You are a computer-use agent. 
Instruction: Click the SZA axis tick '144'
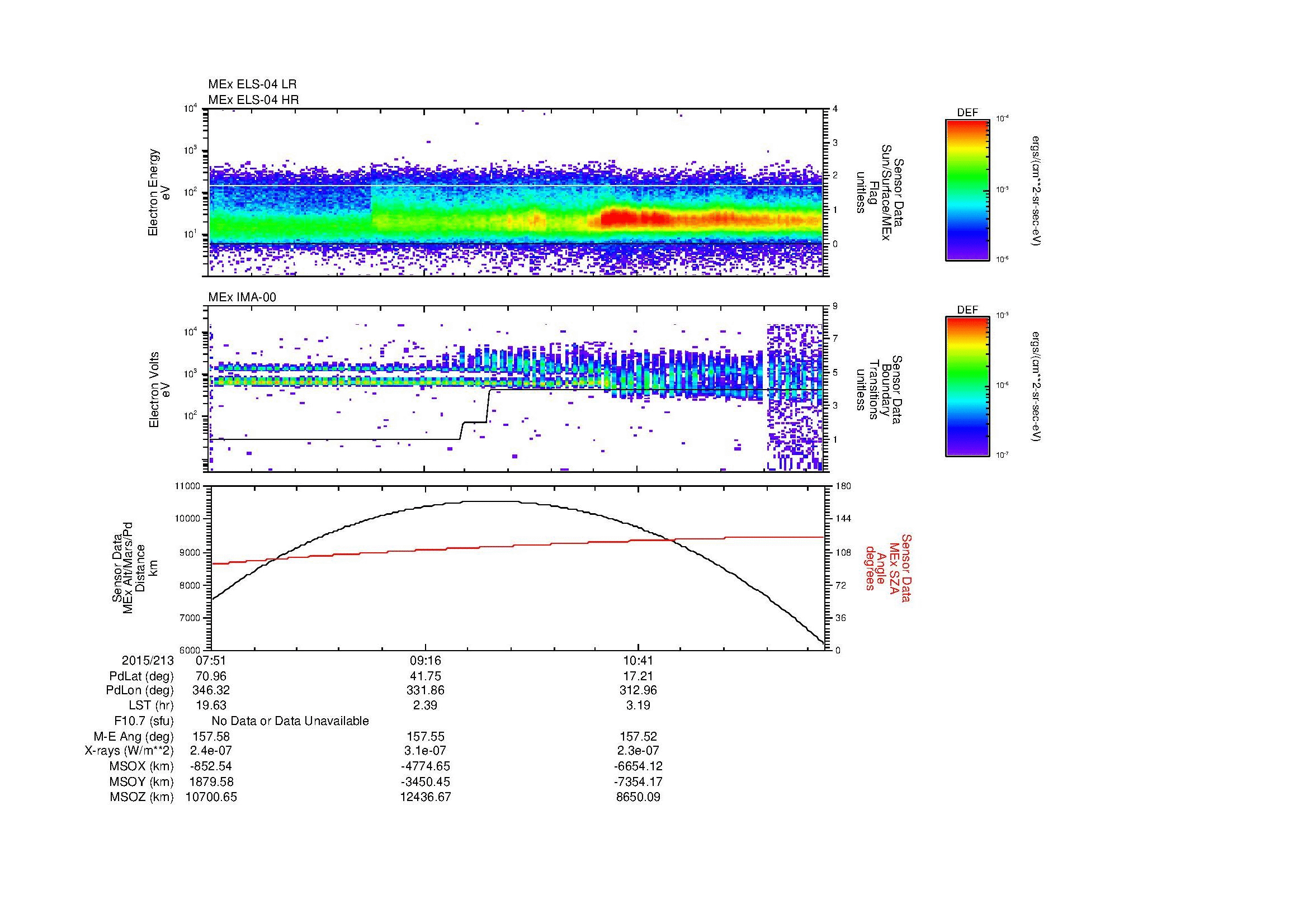[x=843, y=519]
